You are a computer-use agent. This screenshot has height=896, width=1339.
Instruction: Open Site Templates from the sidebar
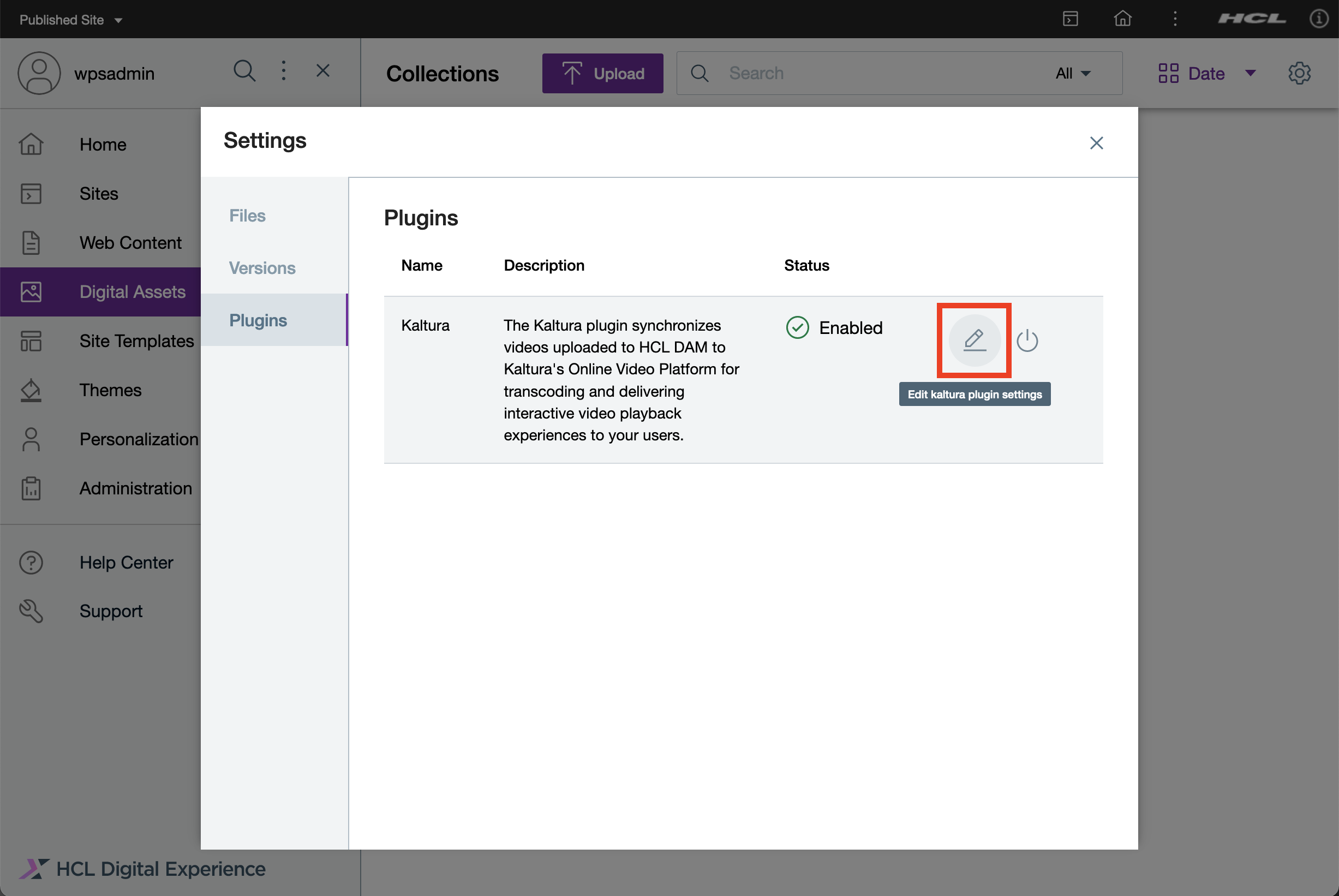[x=136, y=341]
